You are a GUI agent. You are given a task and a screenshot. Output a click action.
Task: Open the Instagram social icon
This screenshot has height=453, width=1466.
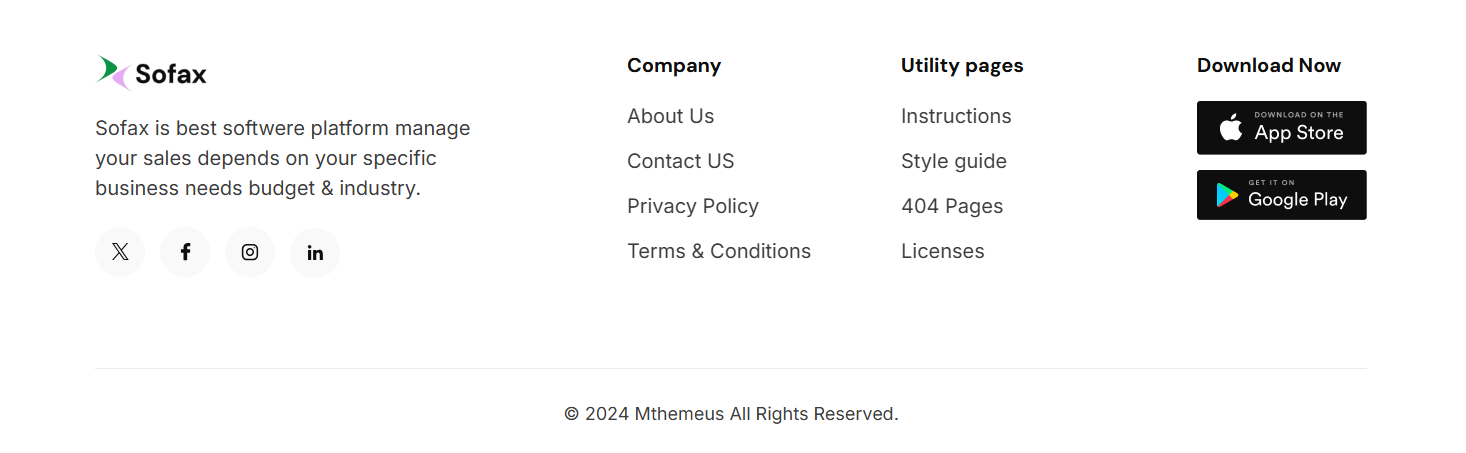pyautogui.click(x=250, y=252)
